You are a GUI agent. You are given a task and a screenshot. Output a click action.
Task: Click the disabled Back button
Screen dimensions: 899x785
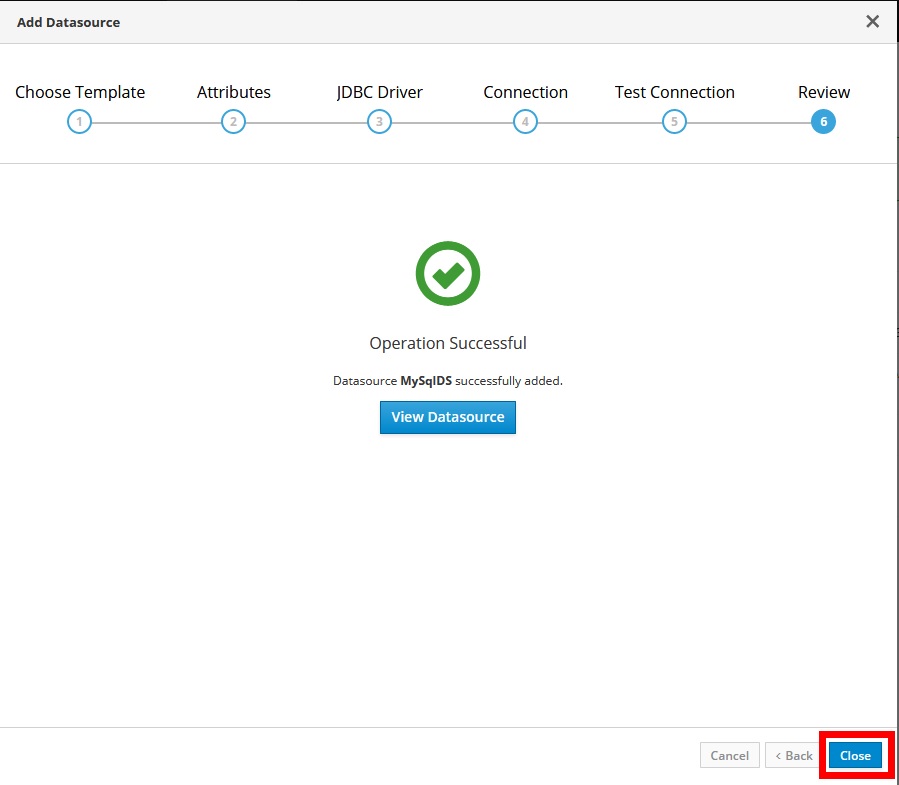(794, 755)
